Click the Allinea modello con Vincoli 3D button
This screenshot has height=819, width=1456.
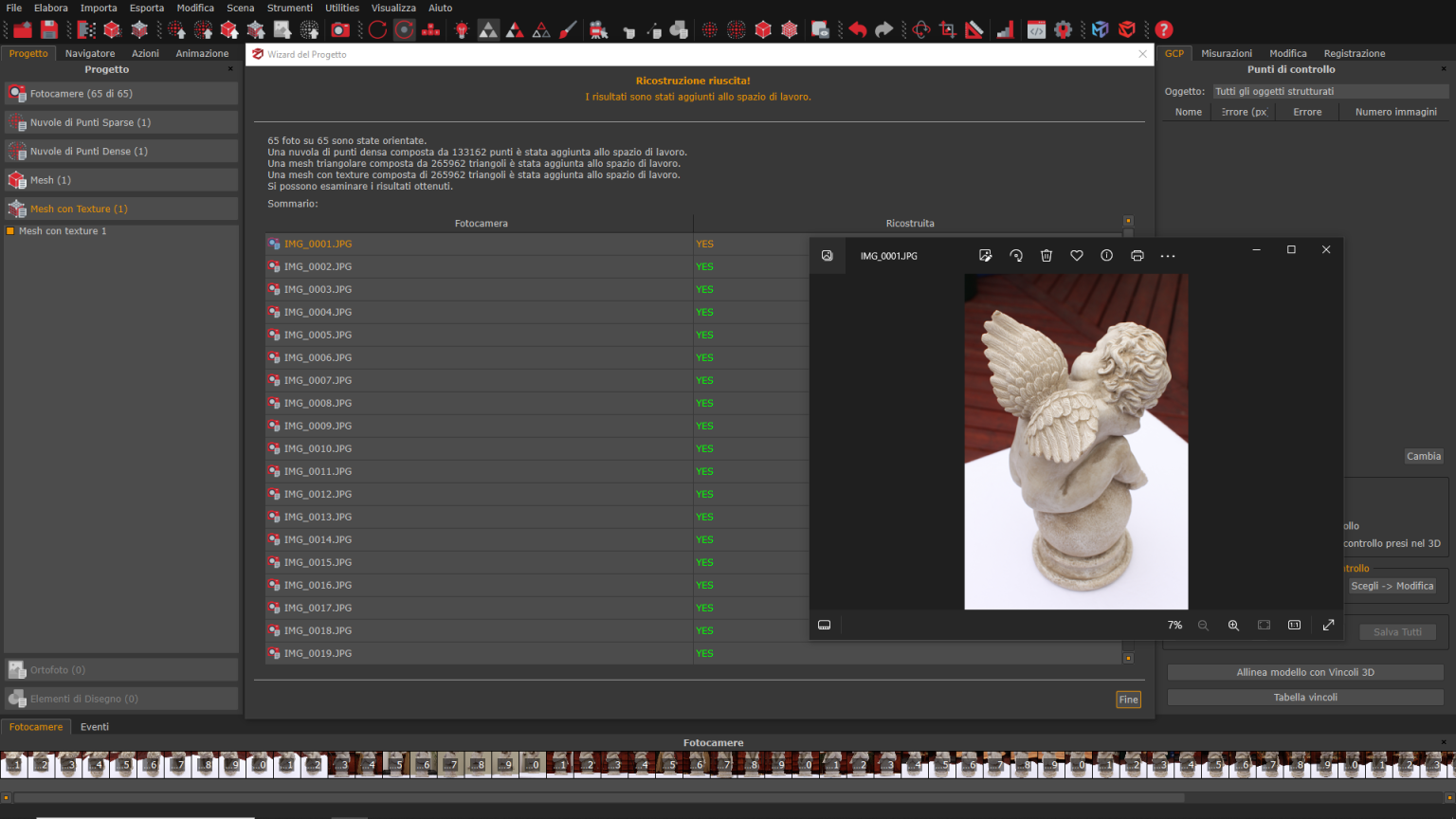pyautogui.click(x=1305, y=672)
